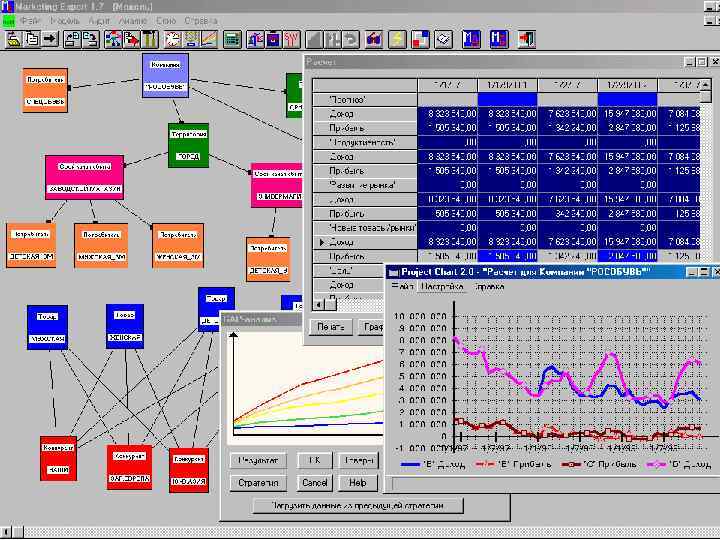Select the purple company node РОСОБУВЬ
The height and width of the screenshot is (540, 720).
(x=165, y=75)
